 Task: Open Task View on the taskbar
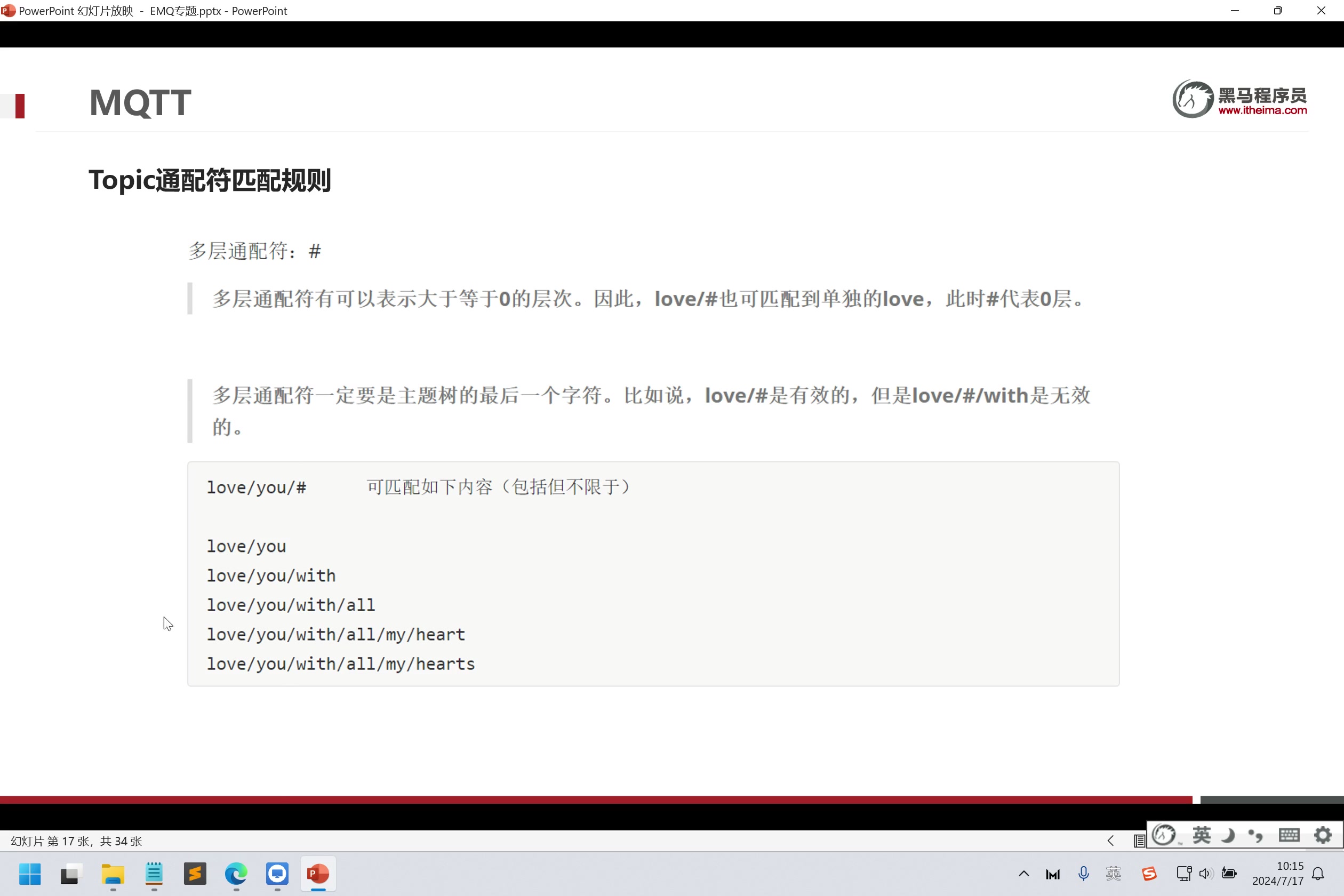71,874
